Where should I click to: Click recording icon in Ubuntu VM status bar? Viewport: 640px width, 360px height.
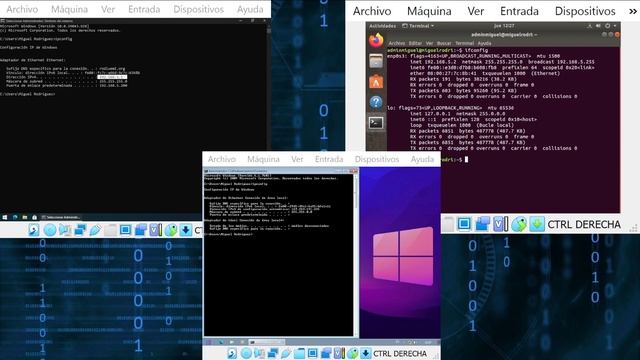[483, 224]
